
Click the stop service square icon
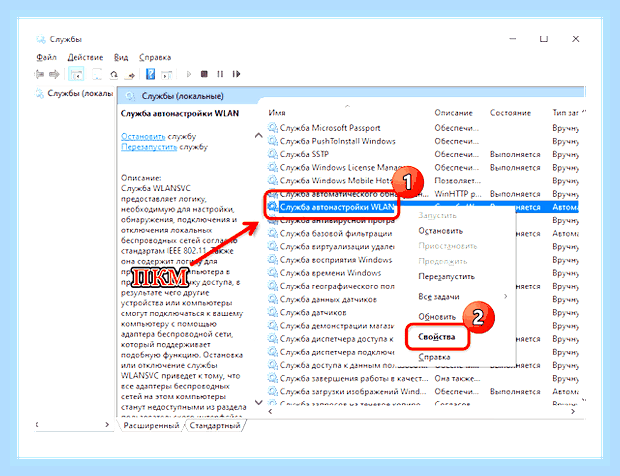pyautogui.click(x=204, y=74)
